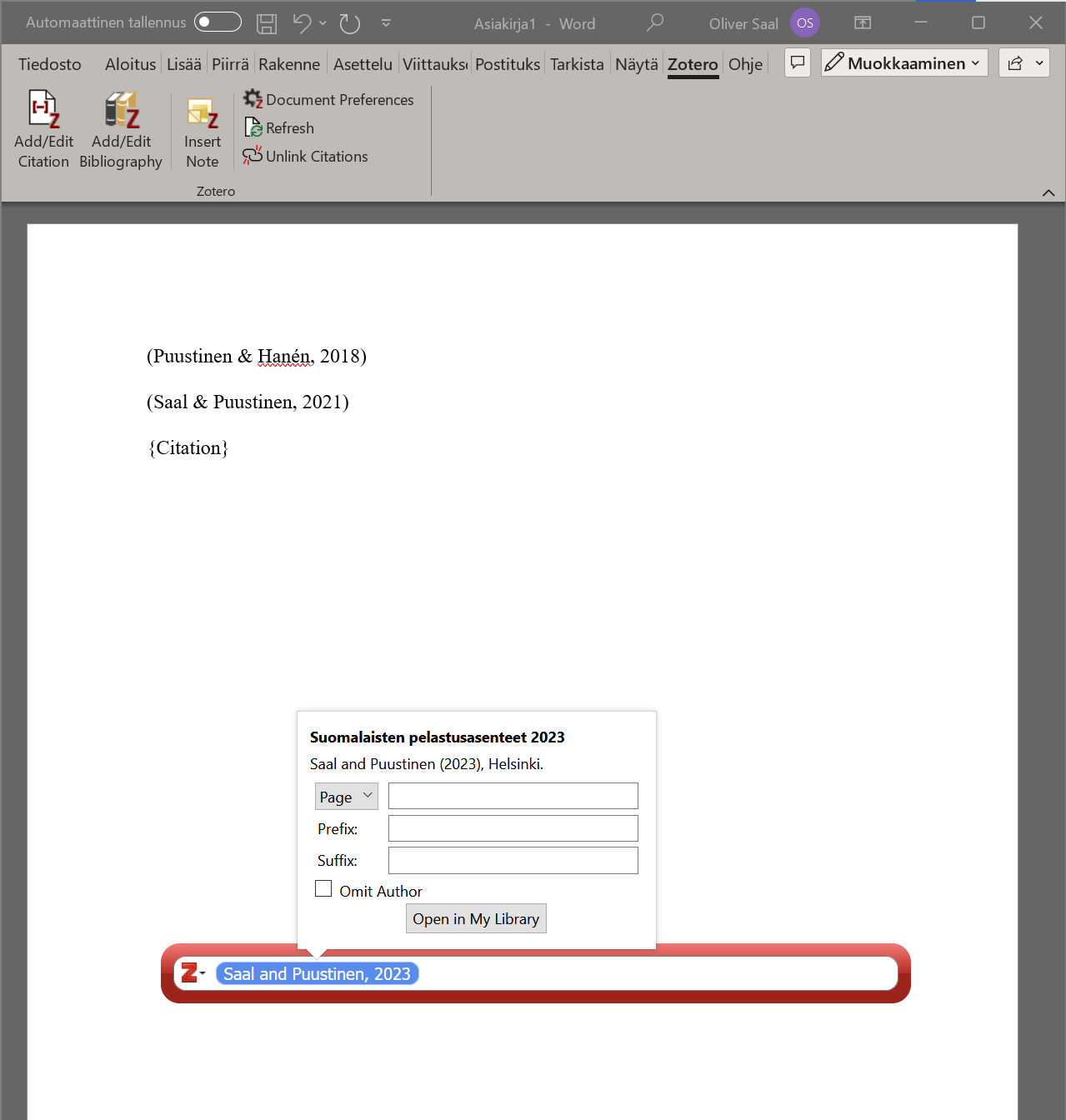Insert a Zotero note

point(203,132)
